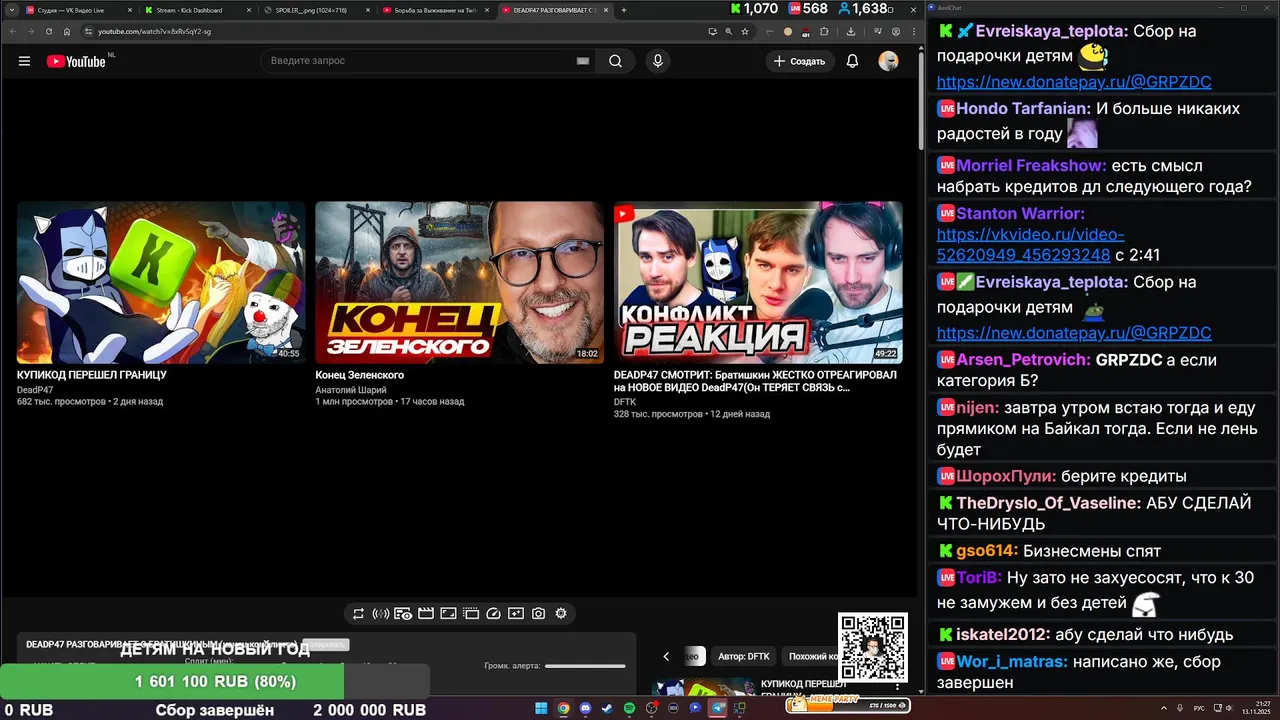The width and height of the screenshot is (1280, 720).
Task: Select the 'DEADP47 РАЗГОВАРИВАЕТ' browser tab
Action: [x=555, y=10]
